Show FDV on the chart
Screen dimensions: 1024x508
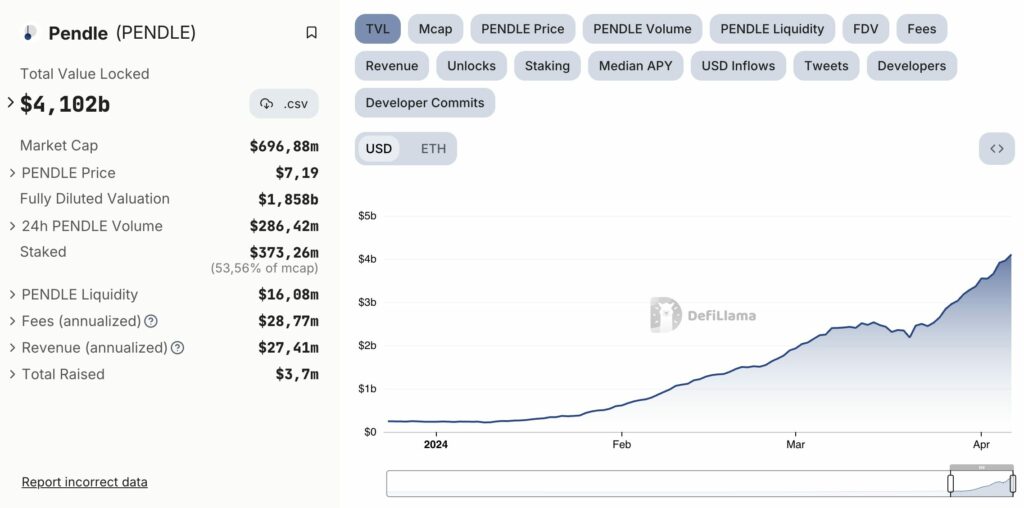(x=865, y=29)
